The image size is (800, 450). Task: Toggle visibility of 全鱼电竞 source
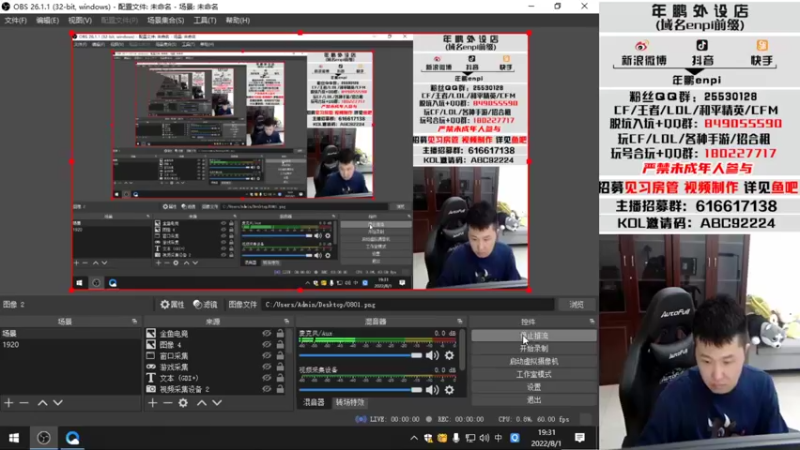267,333
